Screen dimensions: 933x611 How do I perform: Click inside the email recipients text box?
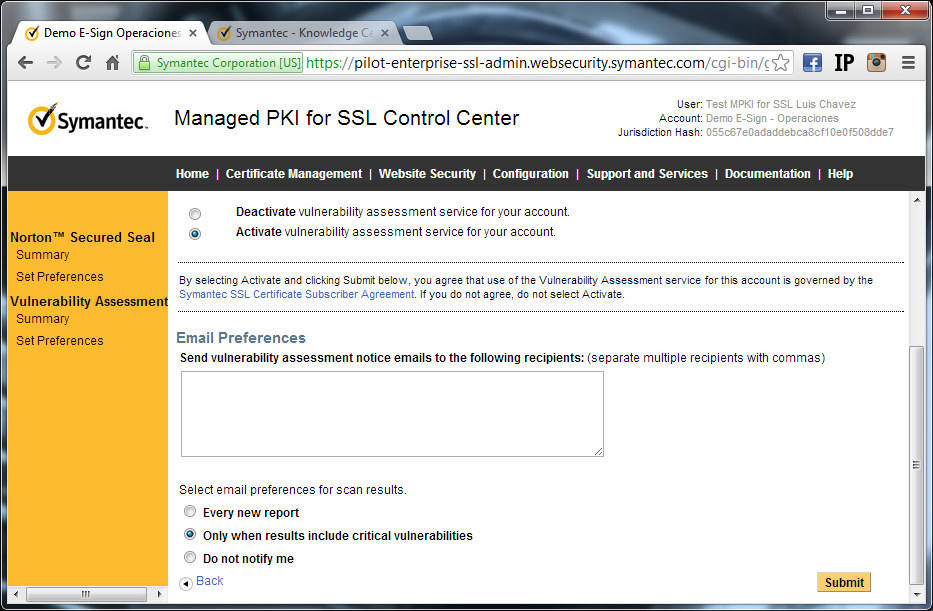392,414
